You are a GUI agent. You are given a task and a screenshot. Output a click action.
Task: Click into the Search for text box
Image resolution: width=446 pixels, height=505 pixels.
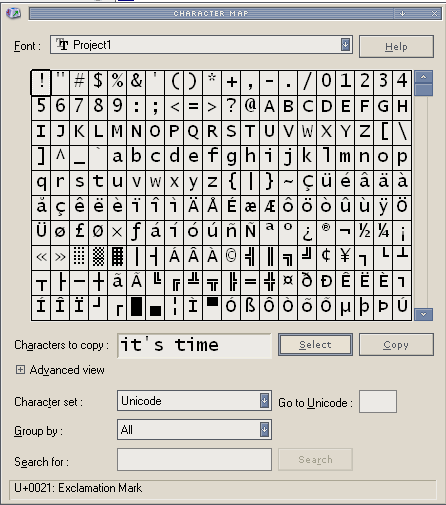[194, 460]
